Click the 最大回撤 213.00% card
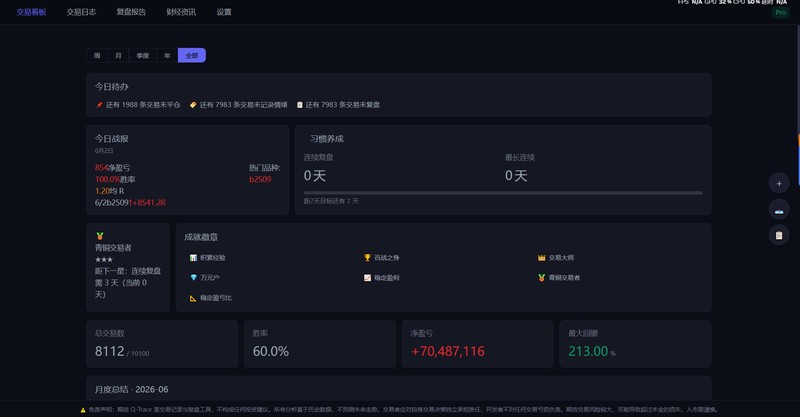The image size is (800, 417). tap(635, 344)
